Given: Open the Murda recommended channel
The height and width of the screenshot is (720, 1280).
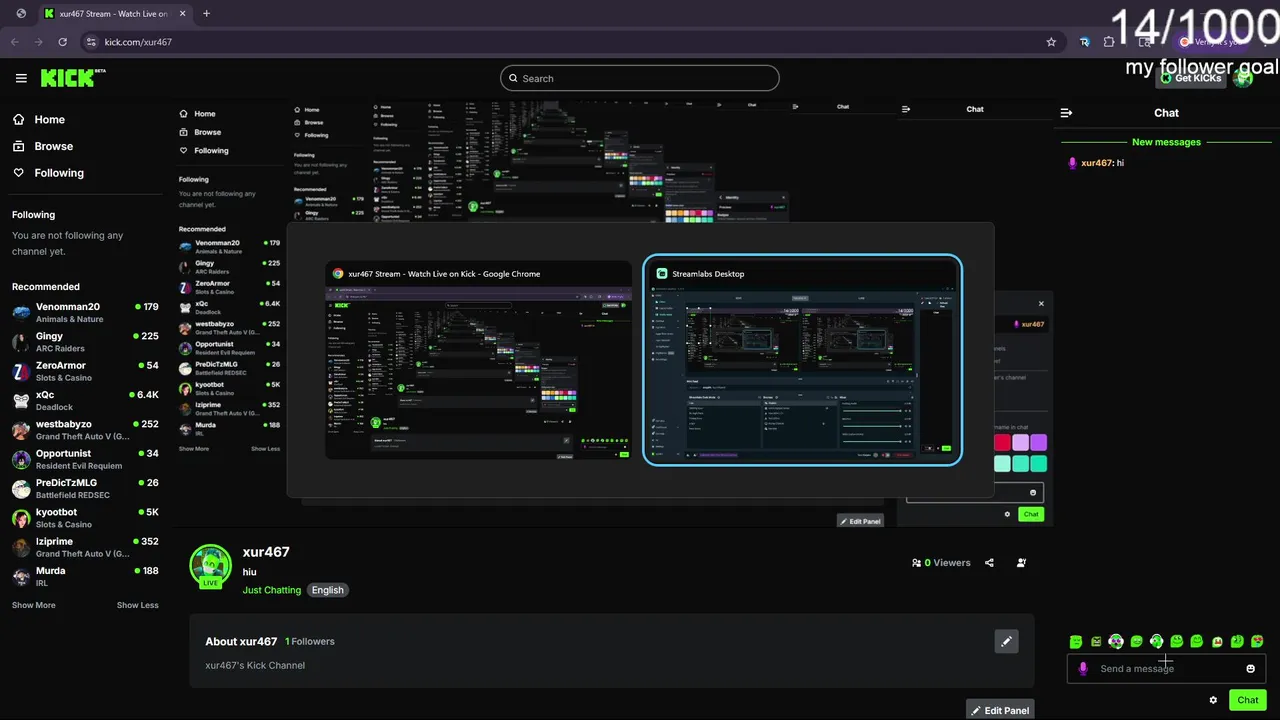Looking at the screenshot, I should [x=85, y=576].
